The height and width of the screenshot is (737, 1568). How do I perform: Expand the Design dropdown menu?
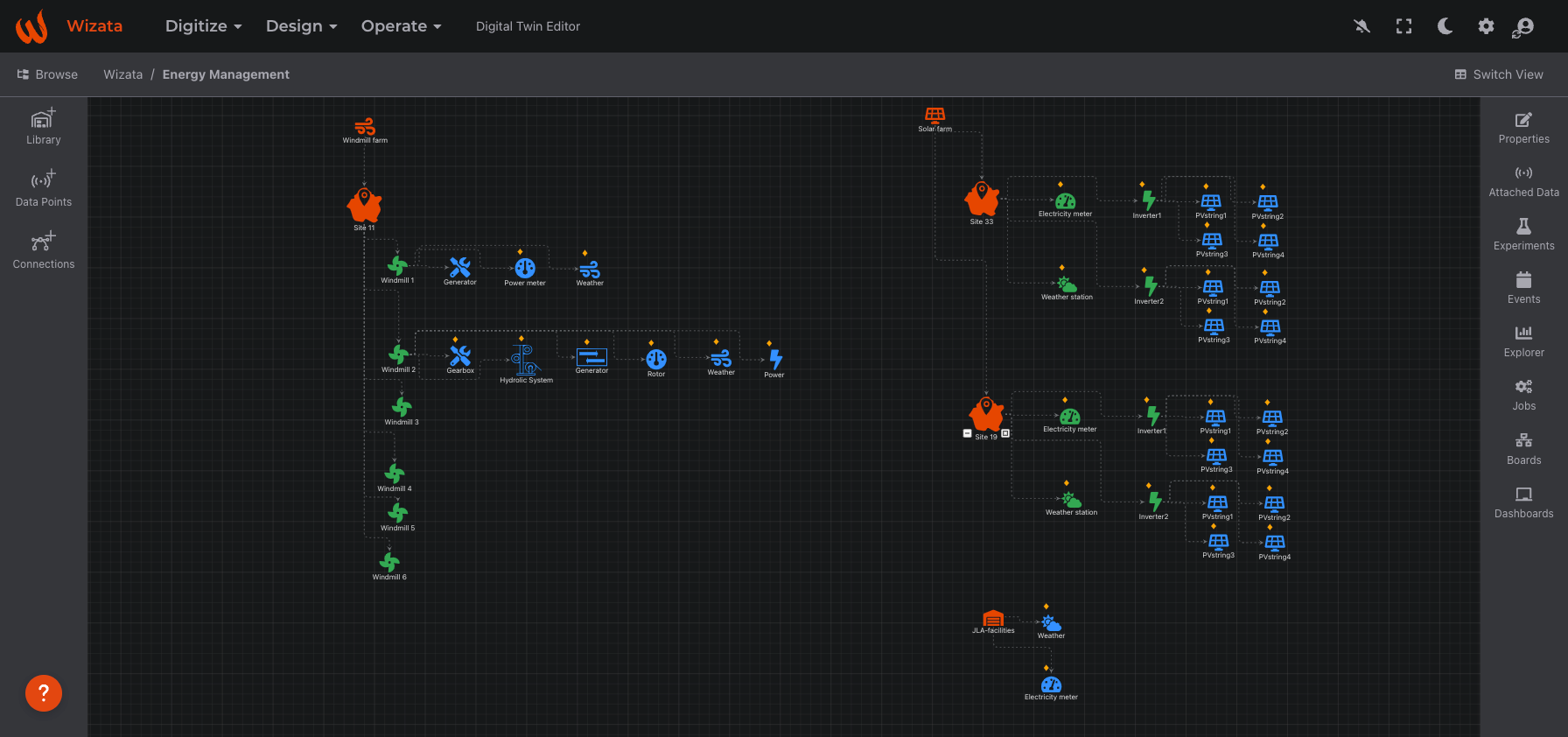pos(301,26)
